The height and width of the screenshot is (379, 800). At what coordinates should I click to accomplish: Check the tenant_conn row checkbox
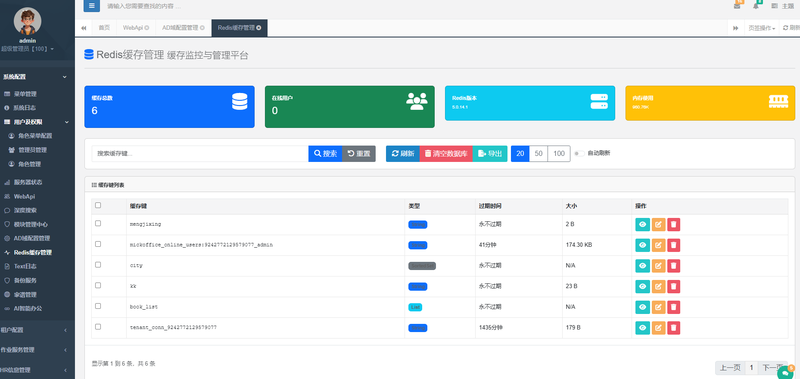98,327
